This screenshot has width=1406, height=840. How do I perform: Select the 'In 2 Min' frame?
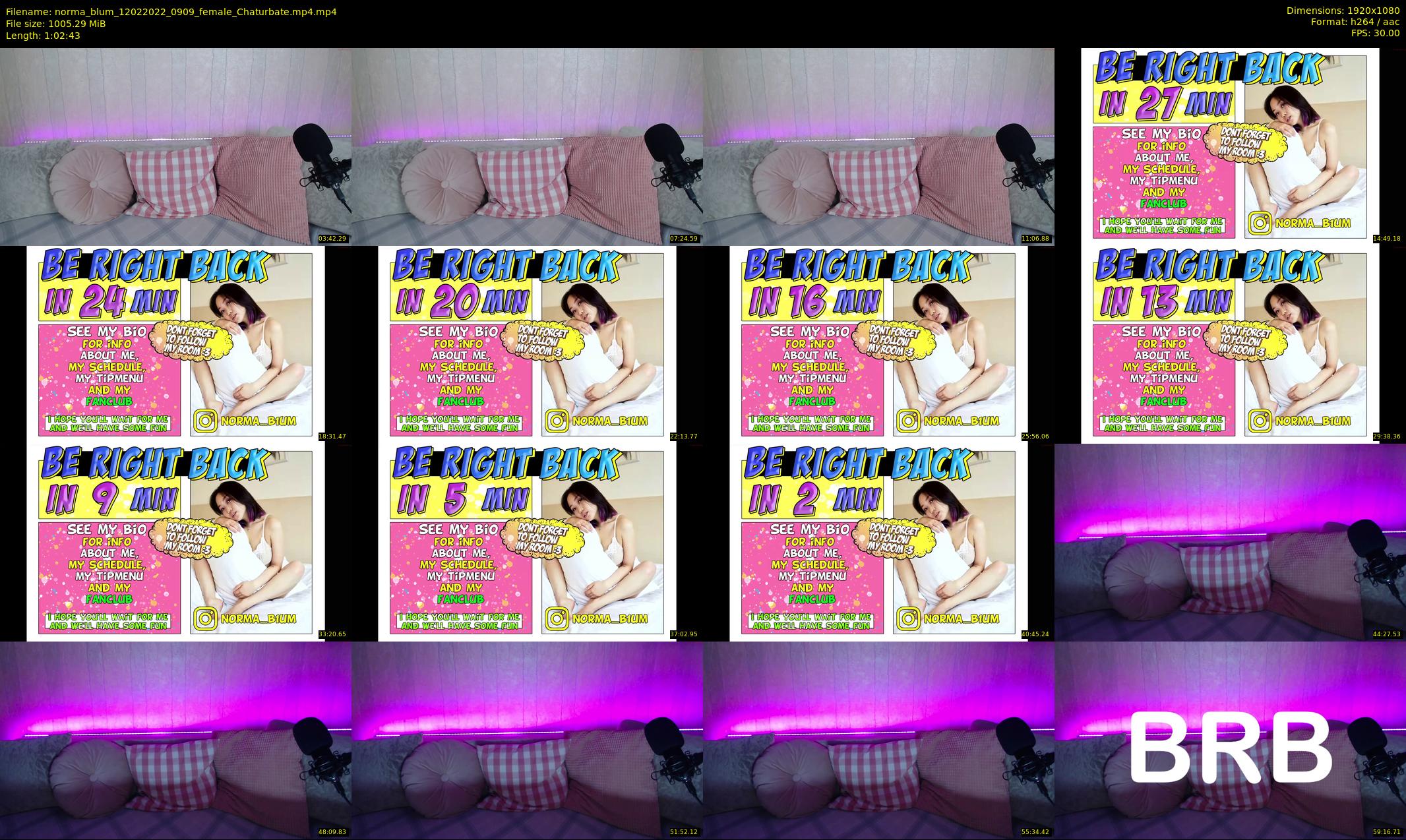coord(878,542)
